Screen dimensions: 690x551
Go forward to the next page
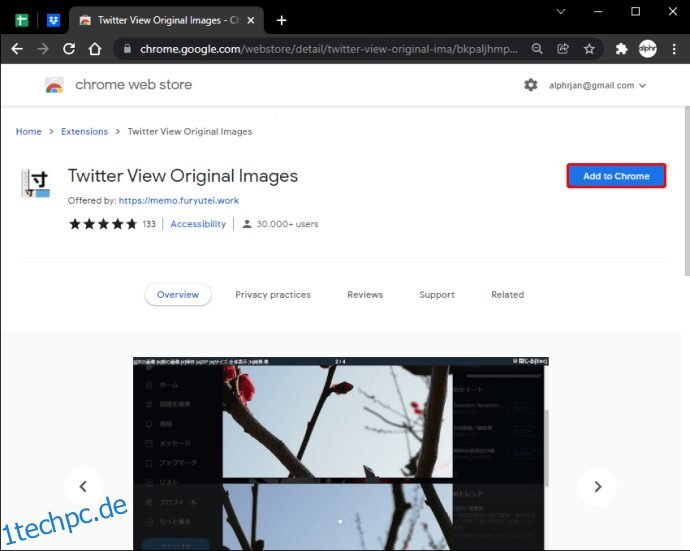43,49
